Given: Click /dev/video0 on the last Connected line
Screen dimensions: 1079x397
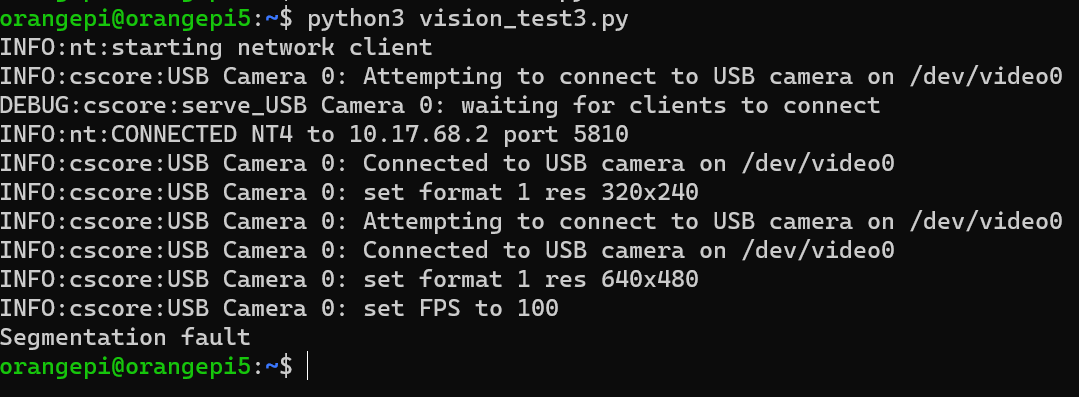Looking at the screenshot, I should [x=818, y=250].
